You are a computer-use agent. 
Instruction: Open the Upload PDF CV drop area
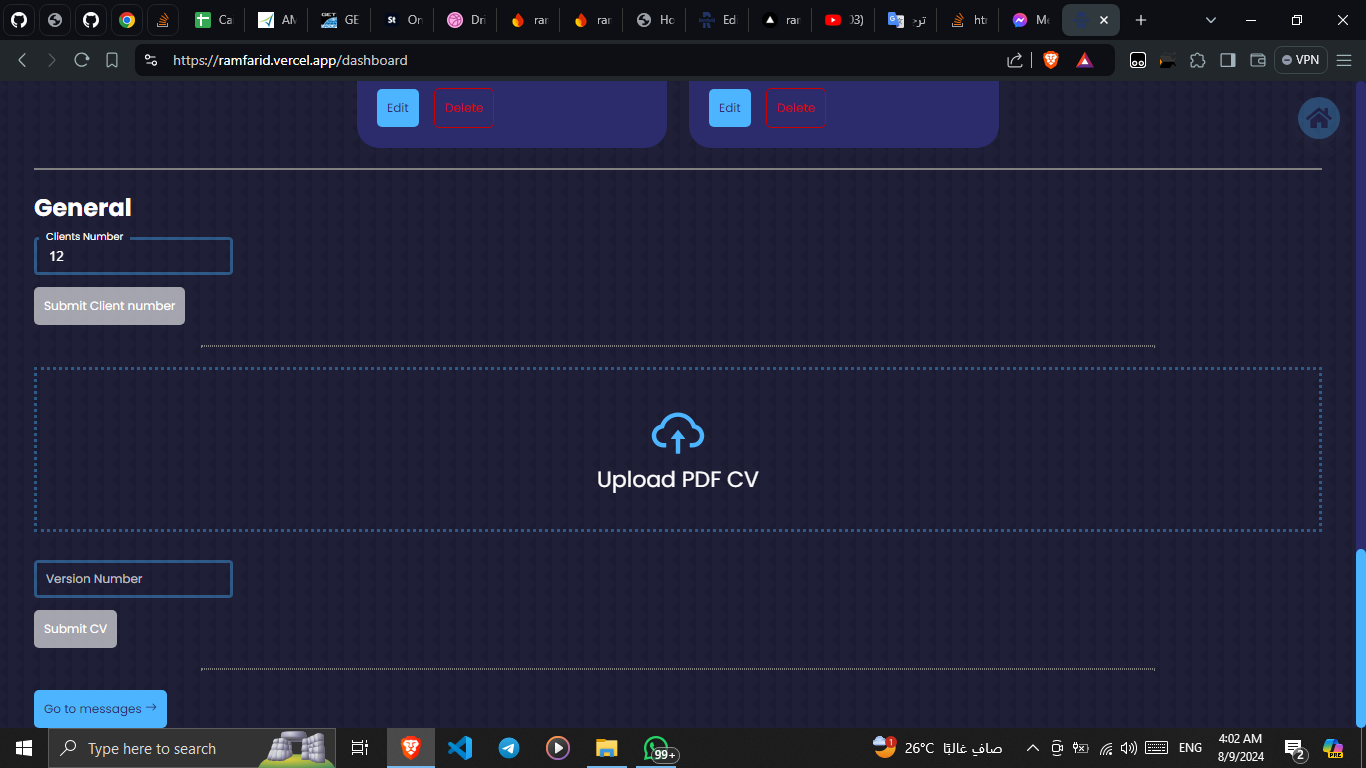pos(678,449)
